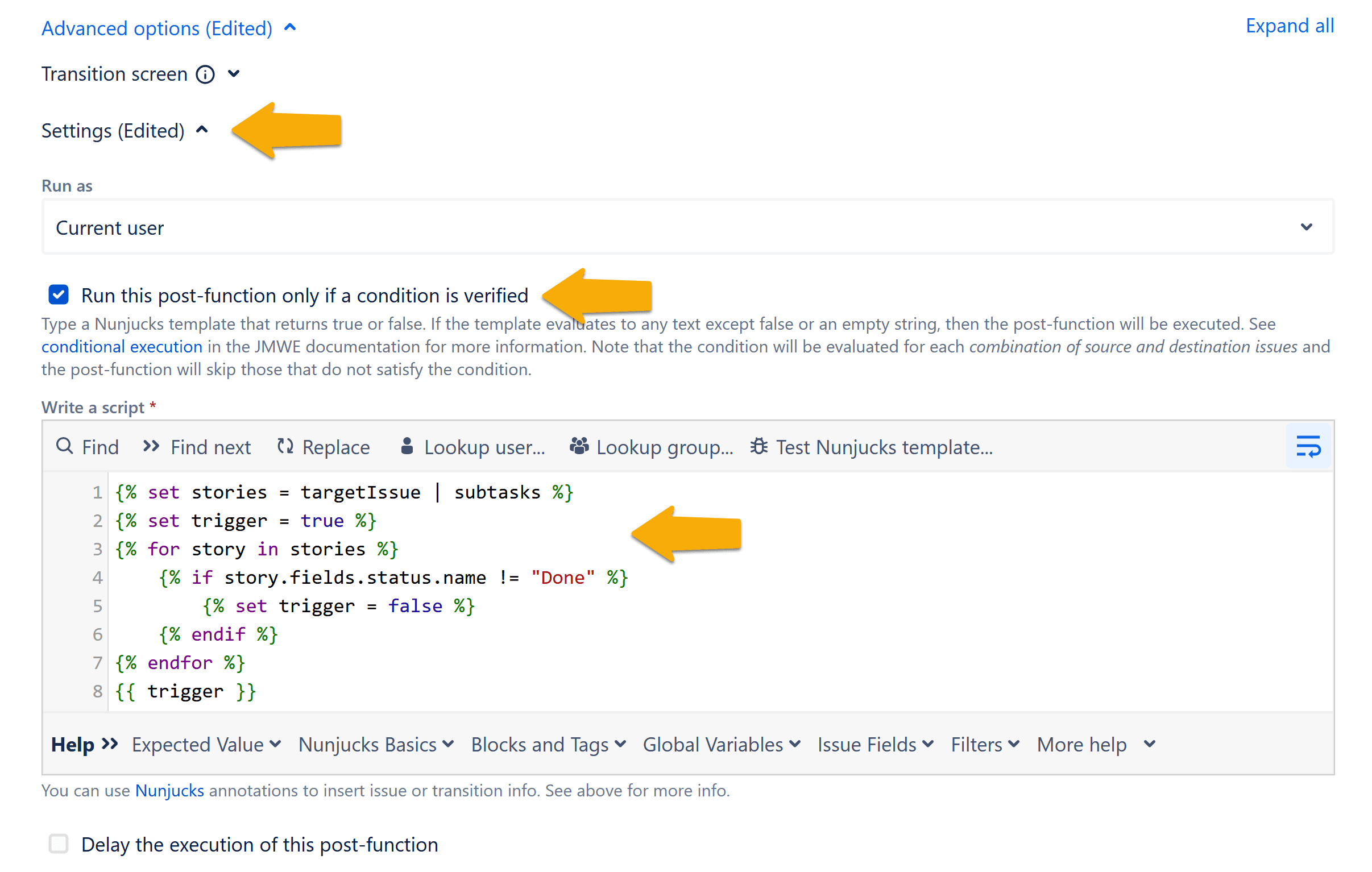
Task: Collapse the Advanced options (Edited) section
Action: tap(169, 28)
